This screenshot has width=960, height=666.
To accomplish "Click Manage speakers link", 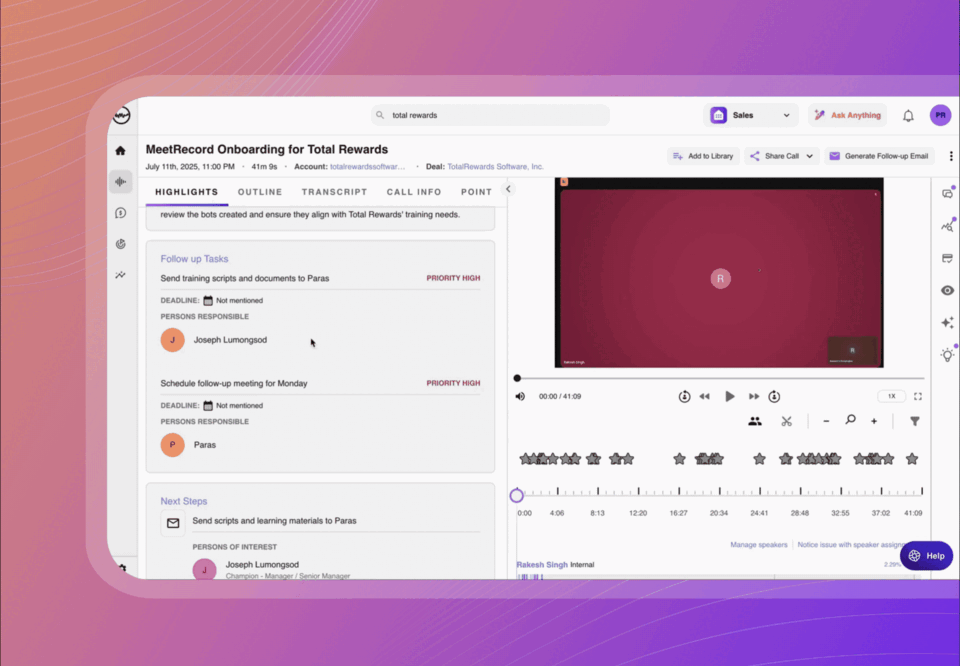I will (x=759, y=545).
